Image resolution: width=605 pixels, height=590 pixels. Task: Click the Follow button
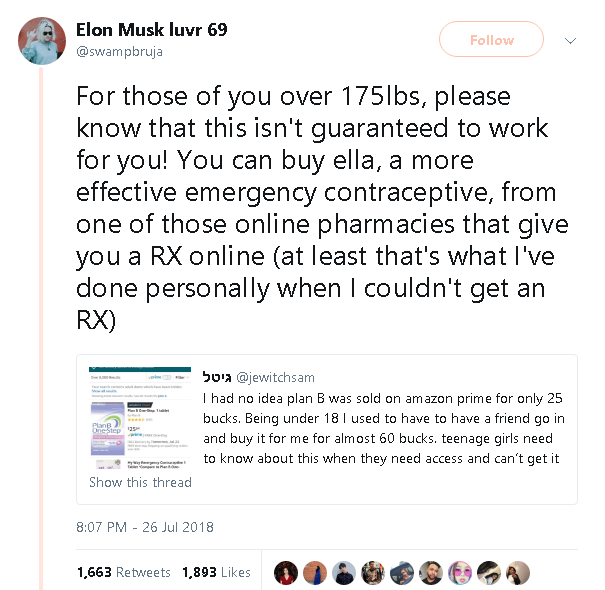tap(491, 40)
